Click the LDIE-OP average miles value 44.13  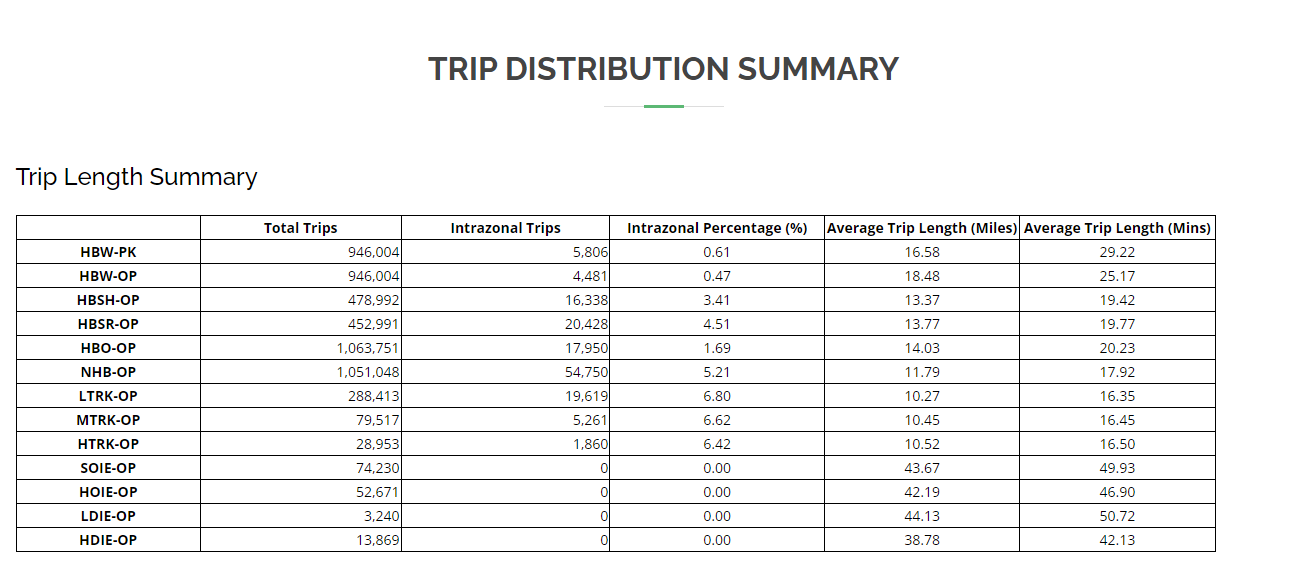coord(921,516)
